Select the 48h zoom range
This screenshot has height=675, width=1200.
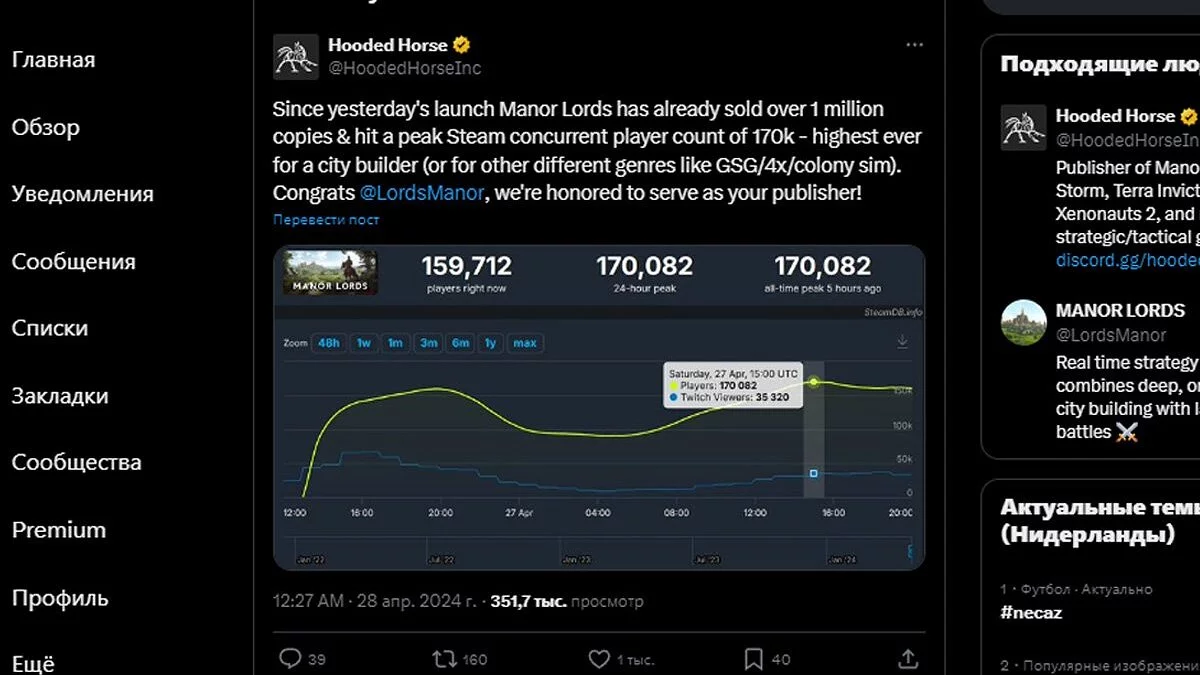[328, 343]
